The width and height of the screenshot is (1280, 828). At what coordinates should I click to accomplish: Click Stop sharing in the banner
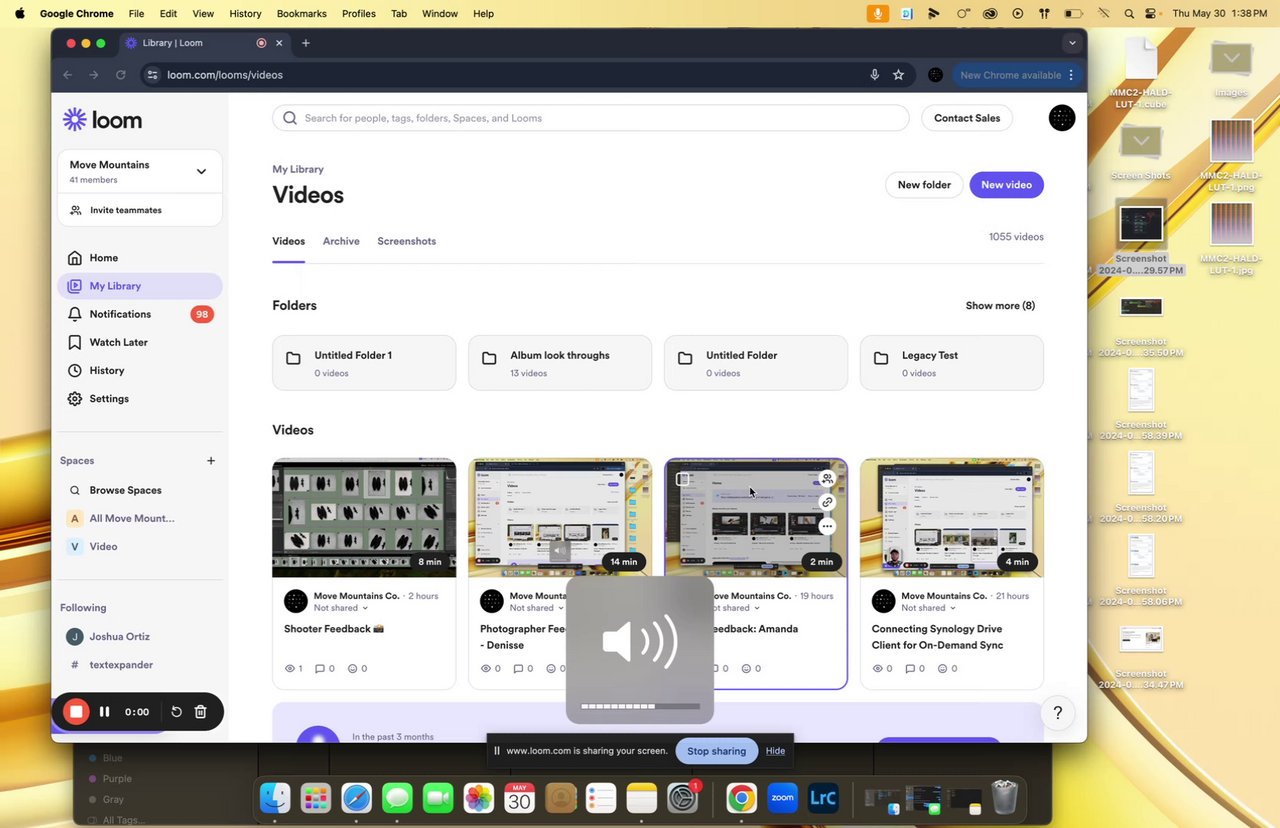click(x=716, y=751)
